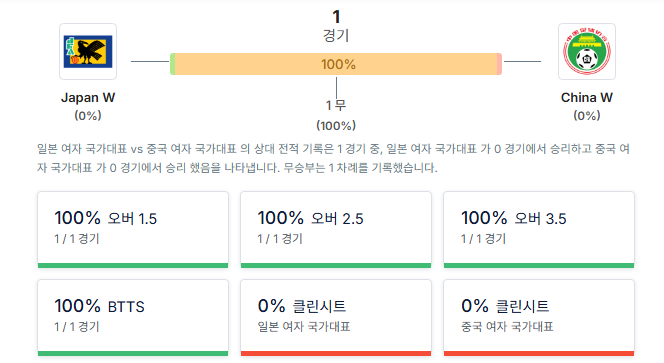Select the 오버 1.5 stat card
The image size is (664, 363).
pos(133,230)
